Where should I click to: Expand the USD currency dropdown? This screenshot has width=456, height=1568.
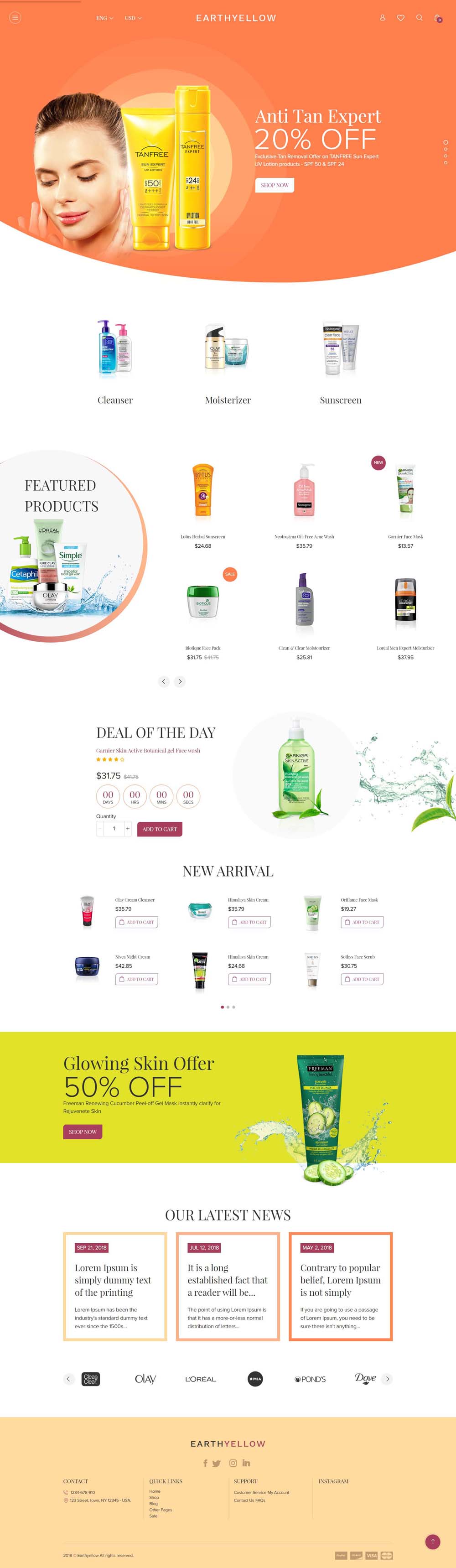(x=133, y=18)
